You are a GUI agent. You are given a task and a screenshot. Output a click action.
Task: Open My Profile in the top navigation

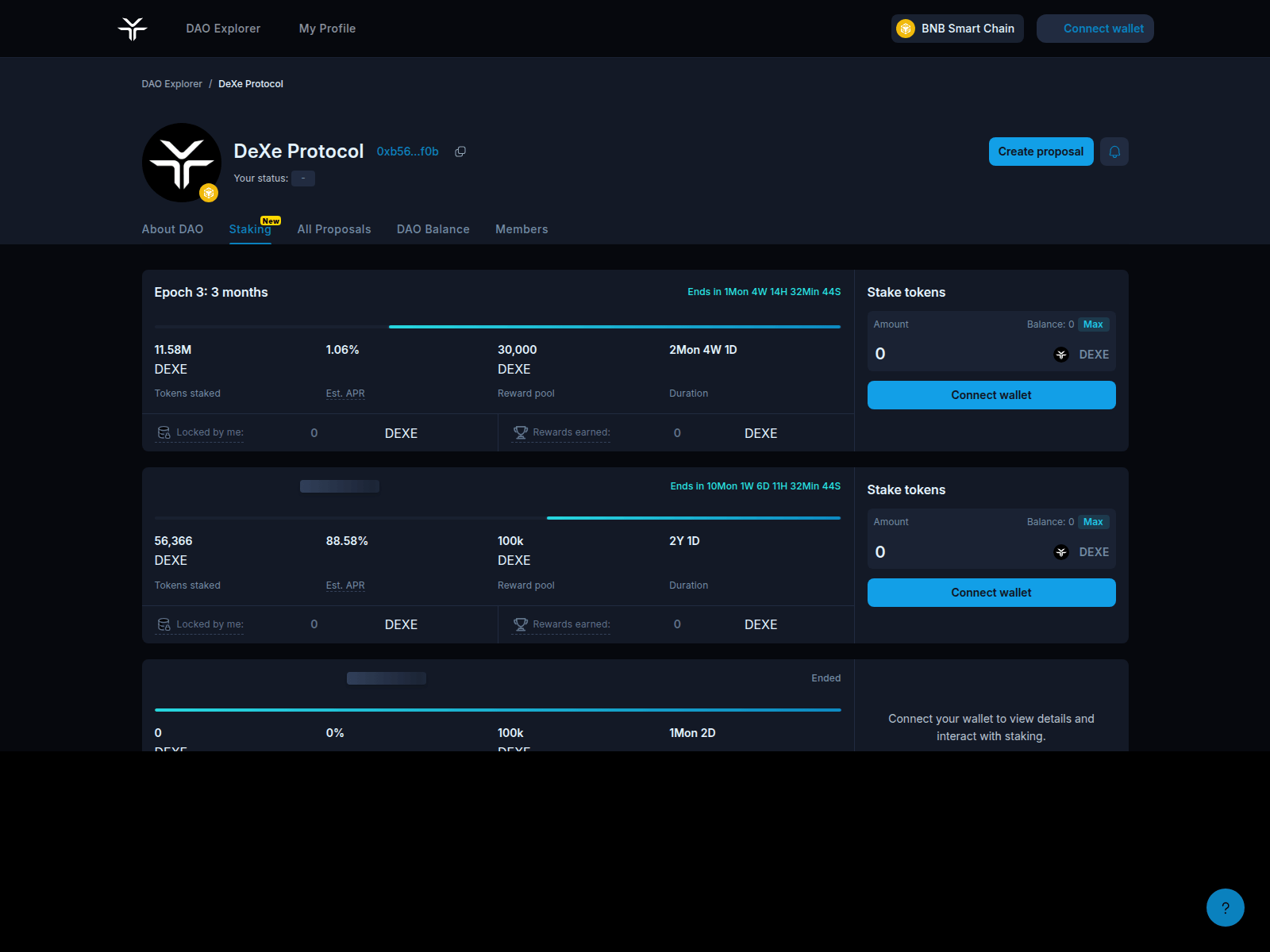[x=327, y=29]
